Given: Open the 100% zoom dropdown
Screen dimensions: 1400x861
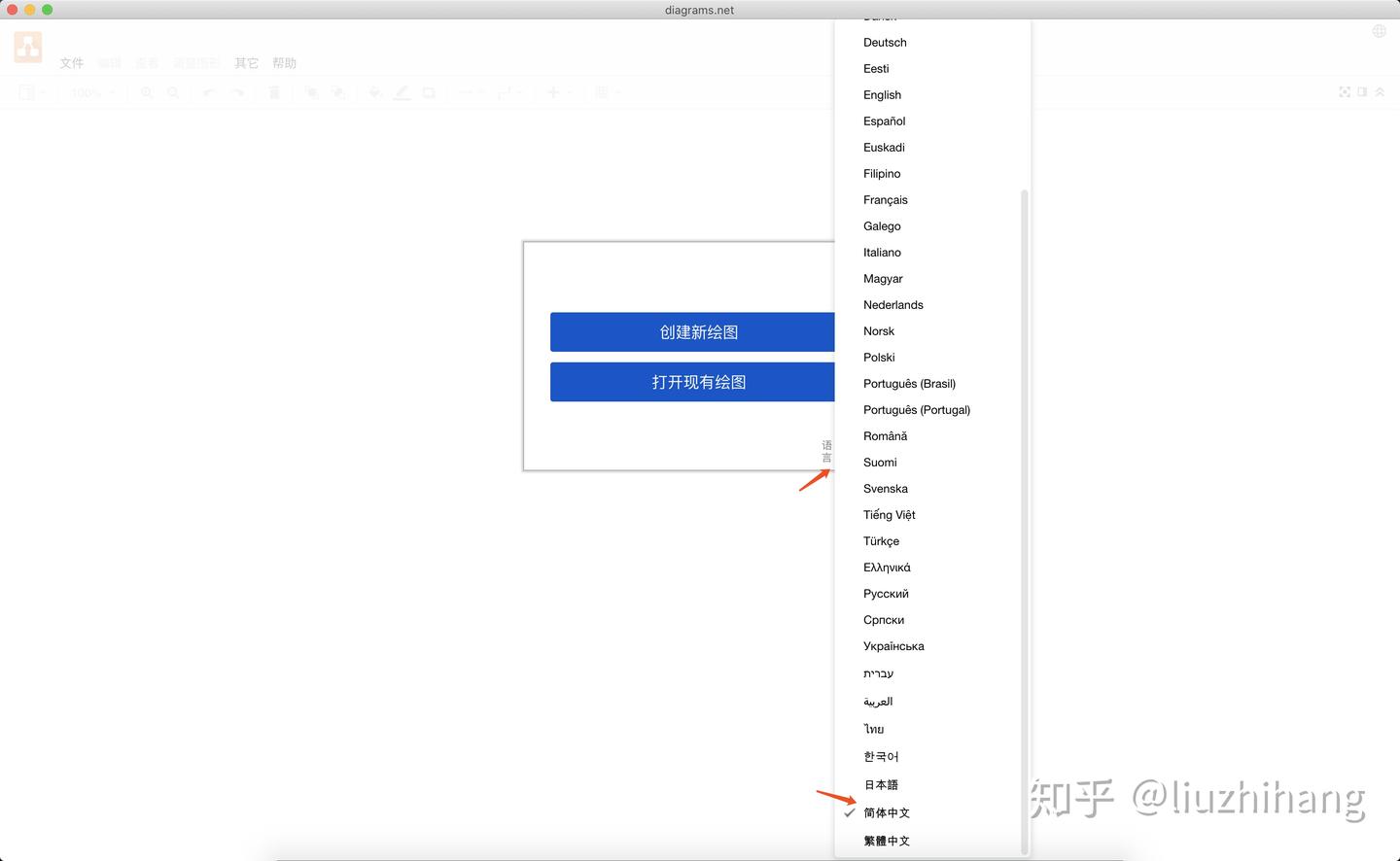Looking at the screenshot, I should coord(93,92).
